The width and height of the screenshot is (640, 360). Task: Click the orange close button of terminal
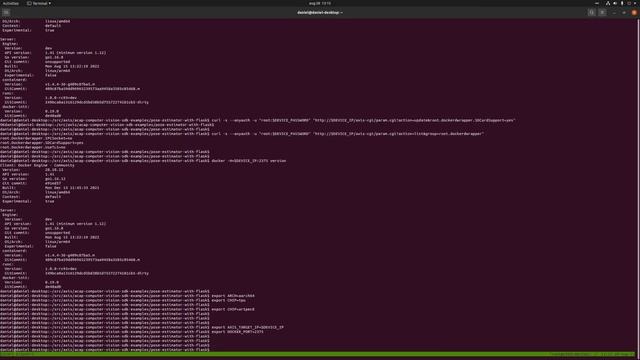(634, 13)
